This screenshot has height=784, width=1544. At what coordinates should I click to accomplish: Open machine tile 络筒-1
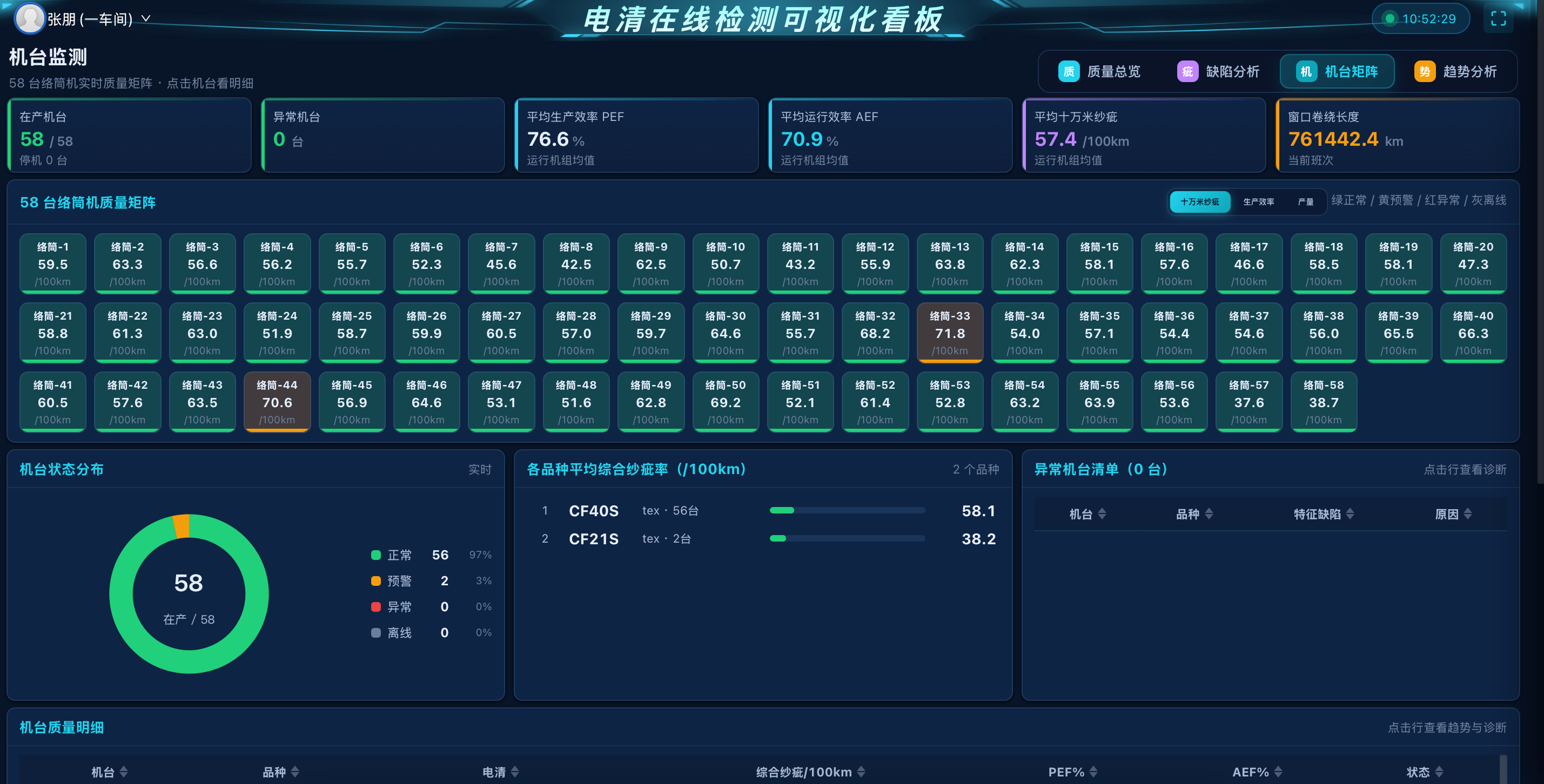click(53, 263)
